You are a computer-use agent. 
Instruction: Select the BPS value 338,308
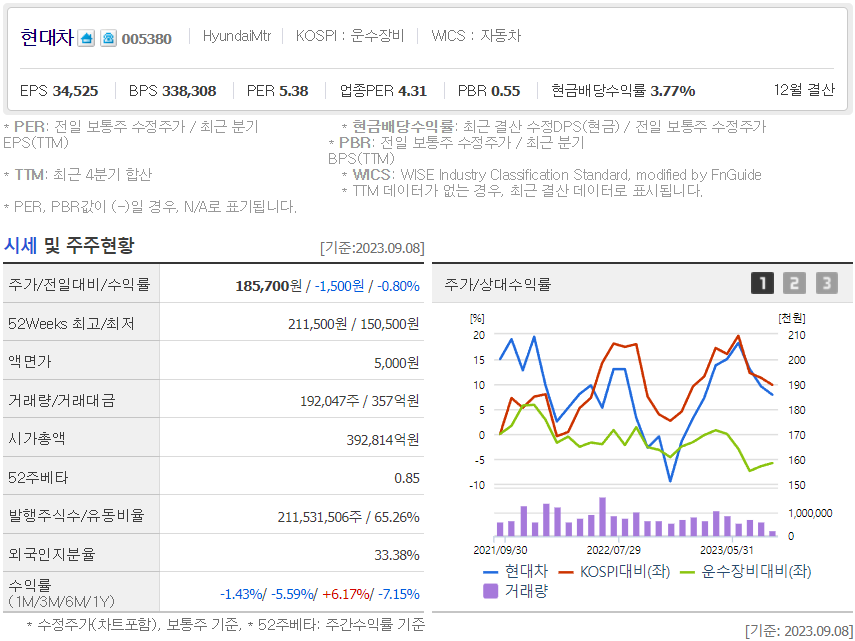click(x=189, y=90)
